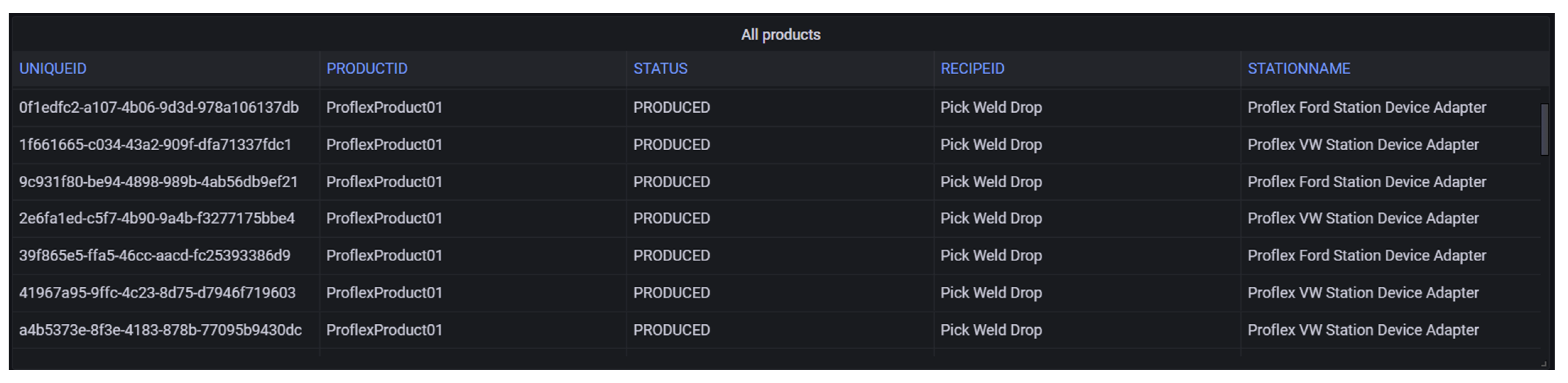Select unique ID cell starting with 39f865e5
The height and width of the screenshot is (383, 1568).
(x=154, y=256)
